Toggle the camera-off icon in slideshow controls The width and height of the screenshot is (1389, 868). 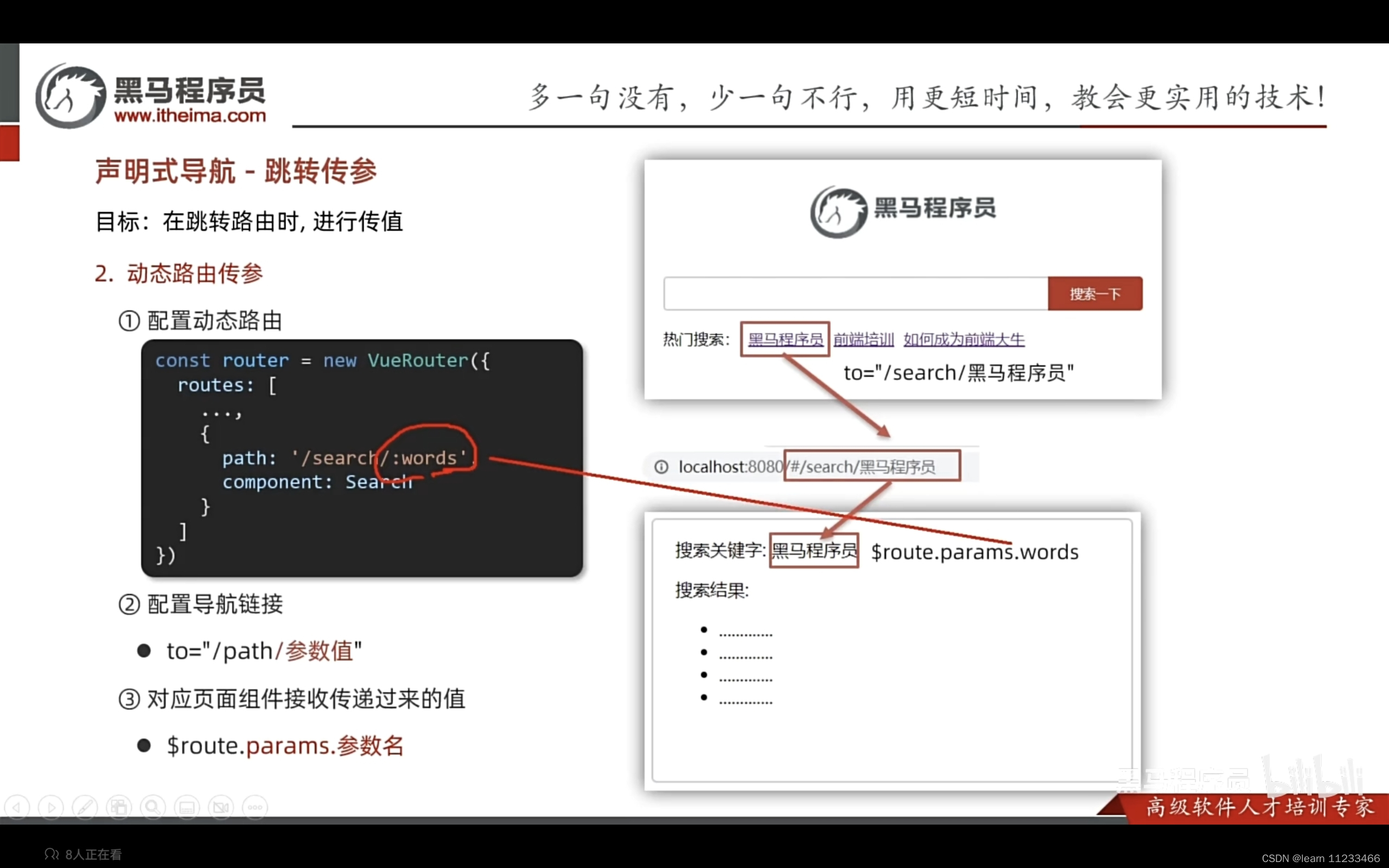click(221, 807)
